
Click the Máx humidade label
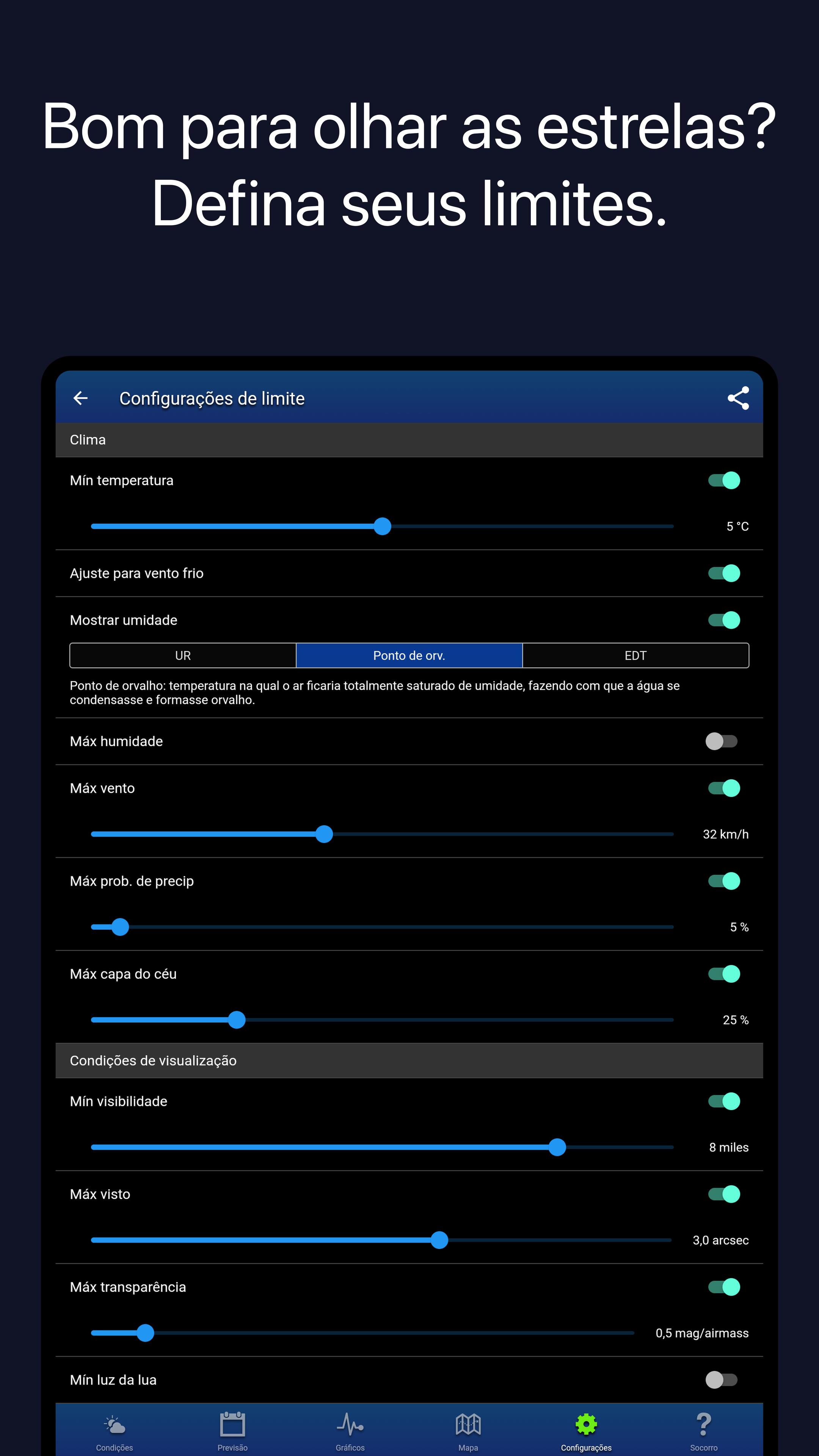[116, 741]
